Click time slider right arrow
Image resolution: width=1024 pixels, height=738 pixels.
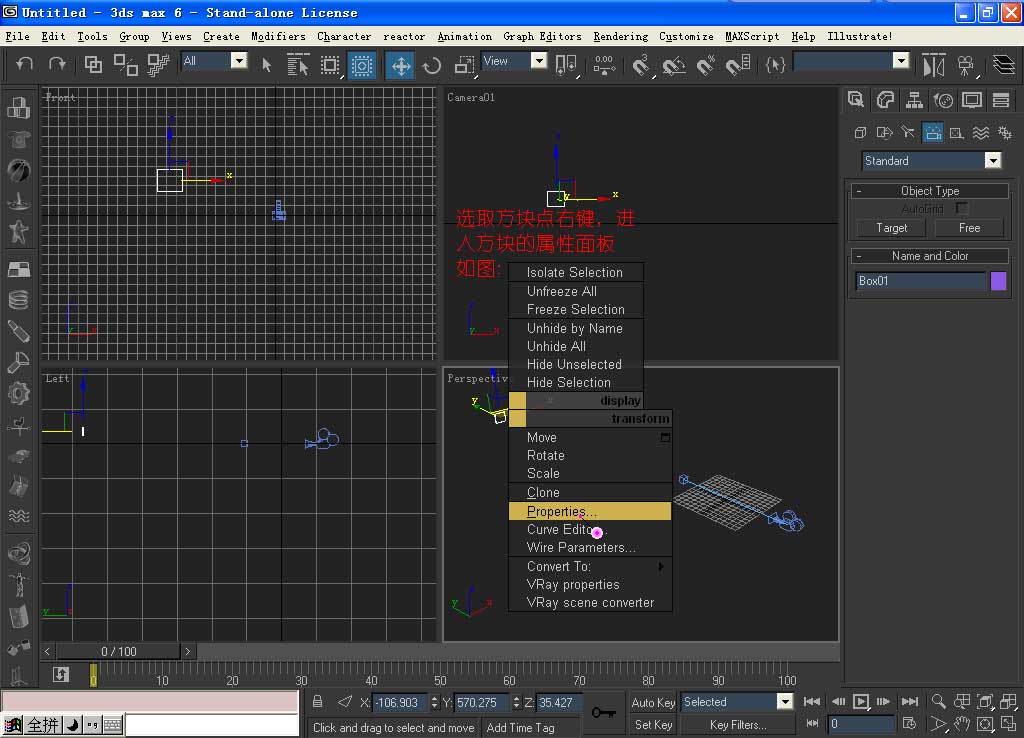187,651
